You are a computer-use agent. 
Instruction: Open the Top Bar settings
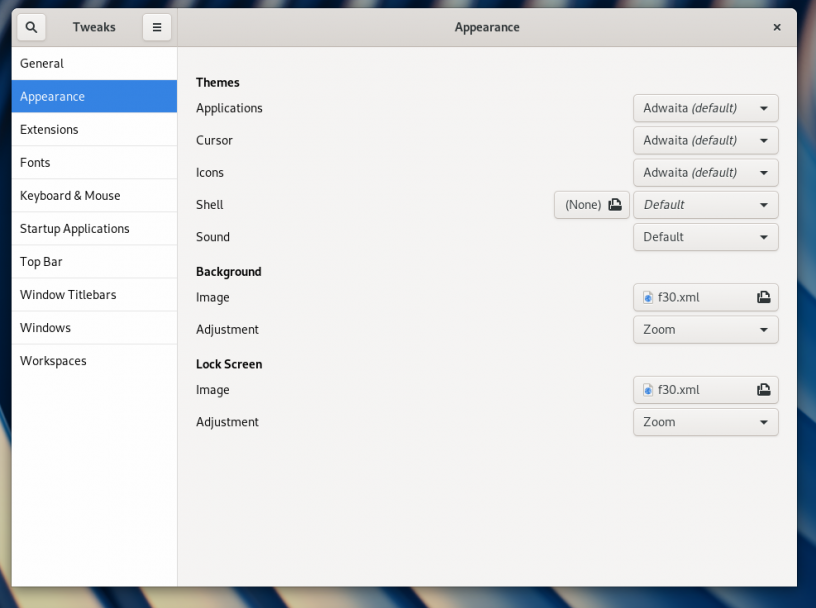(x=94, y=261)
